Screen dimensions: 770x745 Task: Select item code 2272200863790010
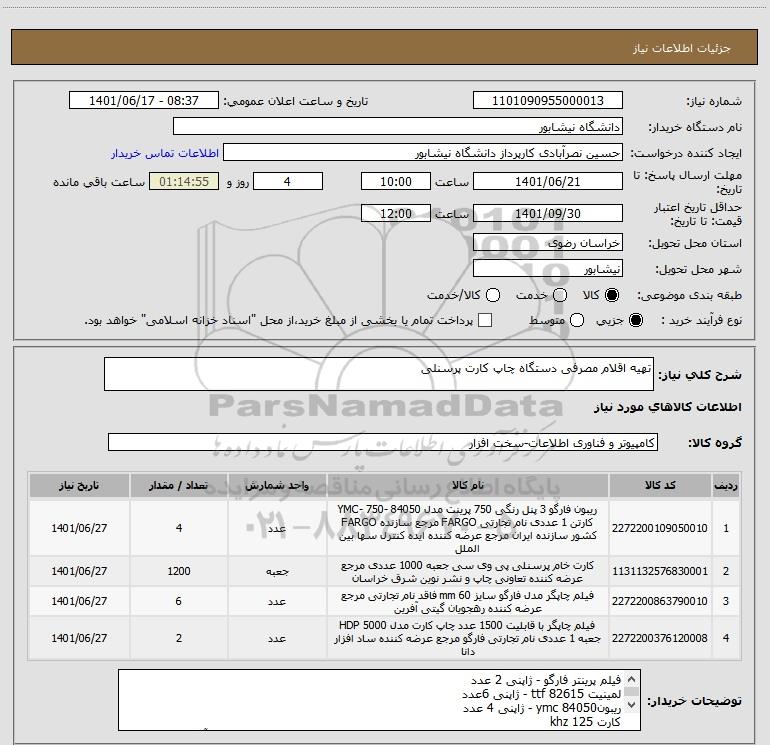[660, 601]
